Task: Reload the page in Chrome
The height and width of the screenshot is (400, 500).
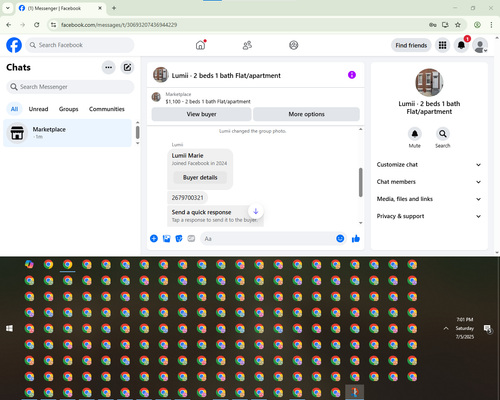Action: [37, 25]
